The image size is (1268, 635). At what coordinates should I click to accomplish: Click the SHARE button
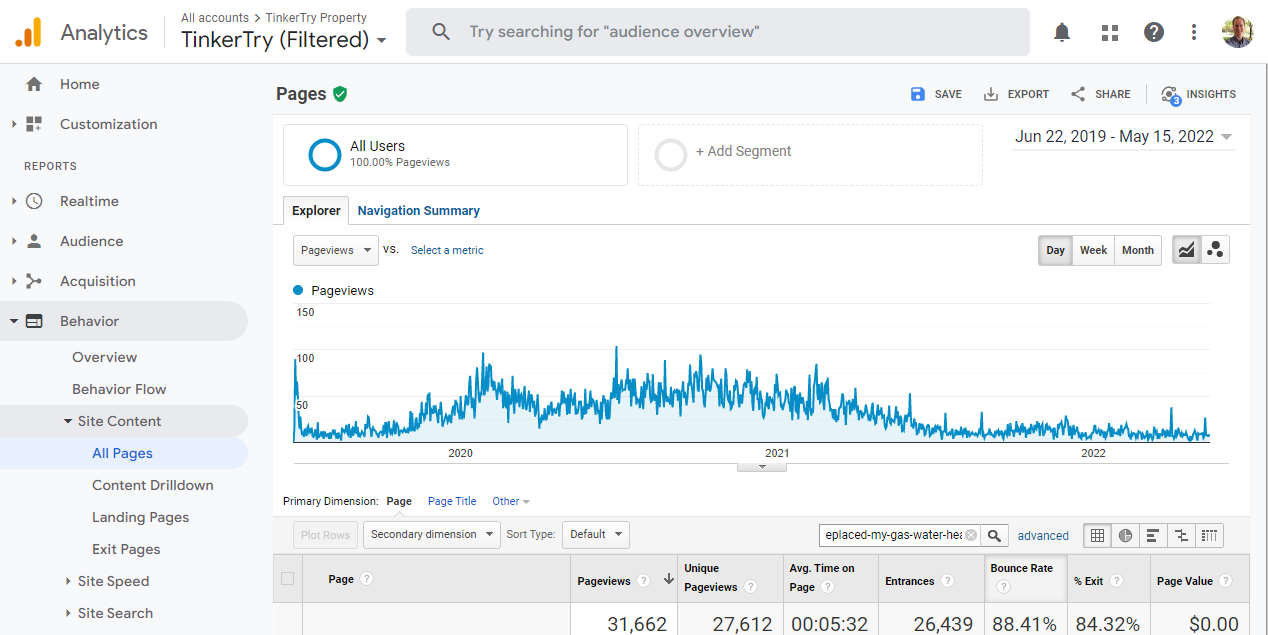(1100, 94)
